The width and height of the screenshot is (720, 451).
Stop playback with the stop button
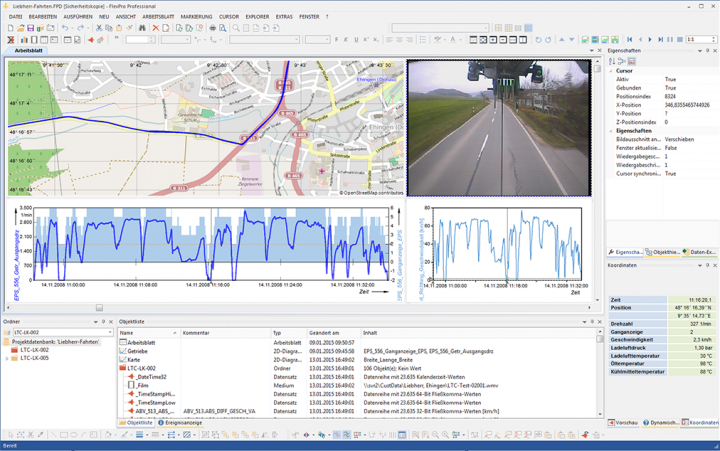680,40
